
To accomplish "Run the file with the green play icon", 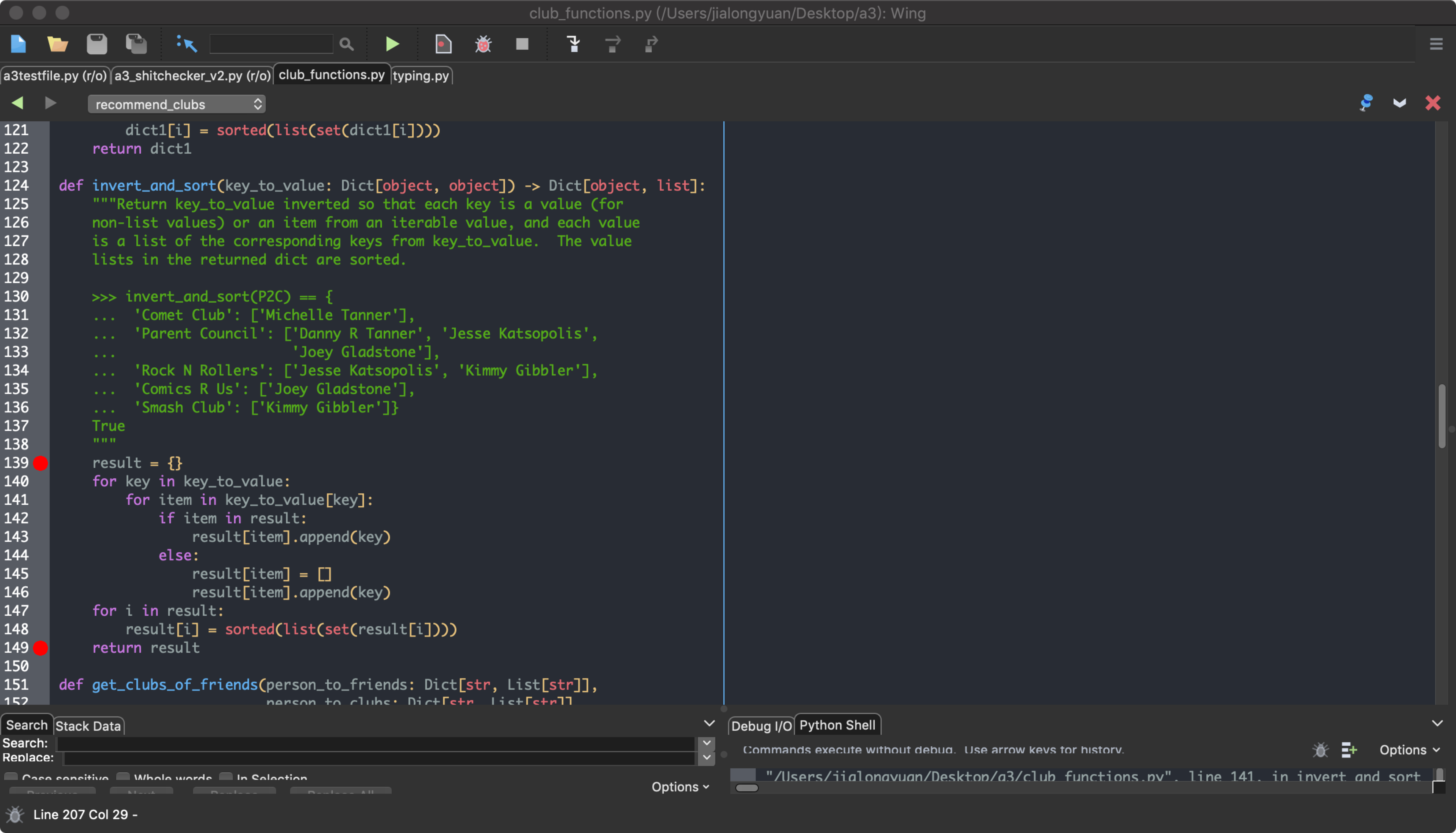I will [x=393, y=44].
